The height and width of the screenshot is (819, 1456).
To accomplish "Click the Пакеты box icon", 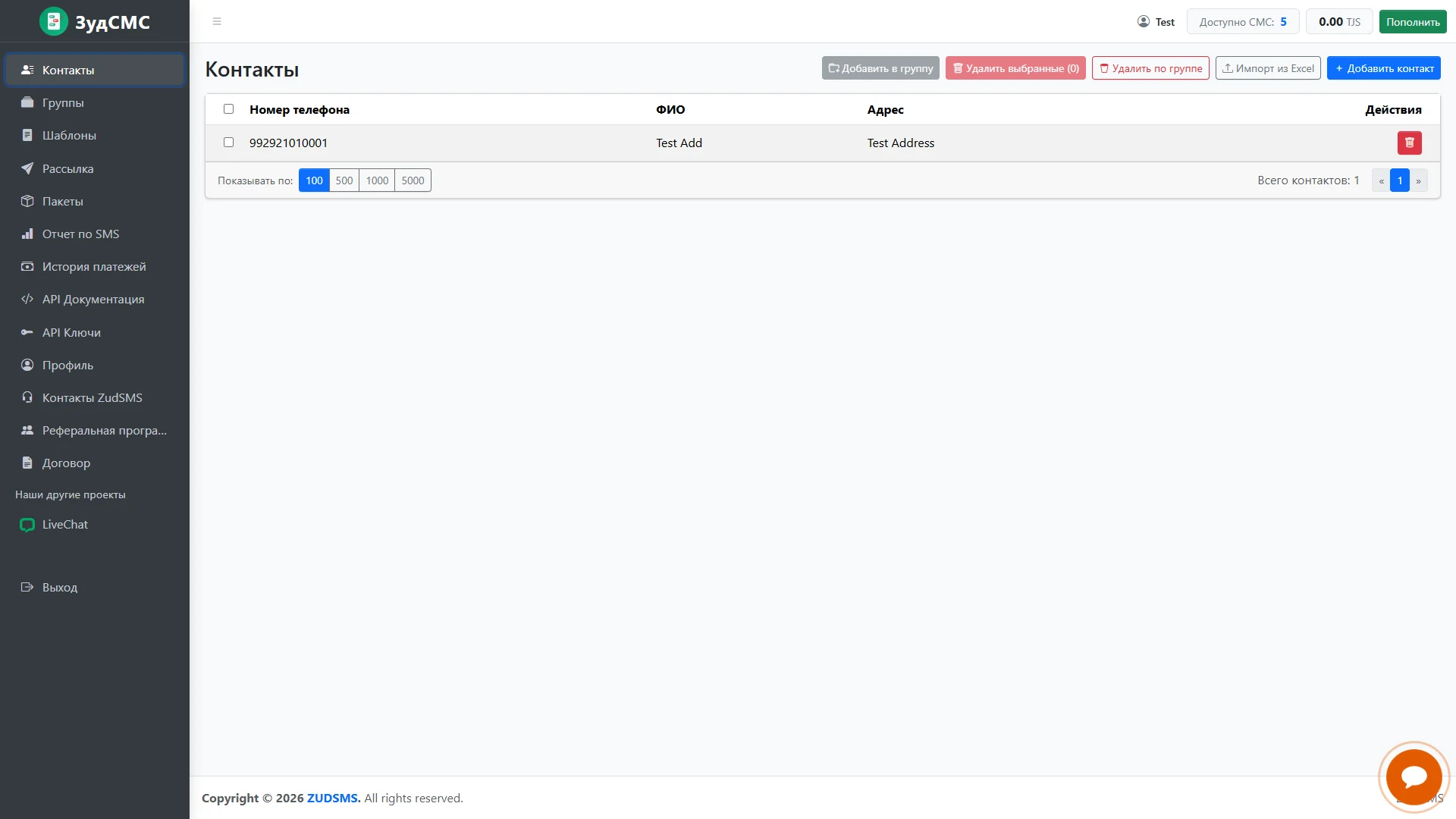I will pyautogui.click(x=27, y=201).
